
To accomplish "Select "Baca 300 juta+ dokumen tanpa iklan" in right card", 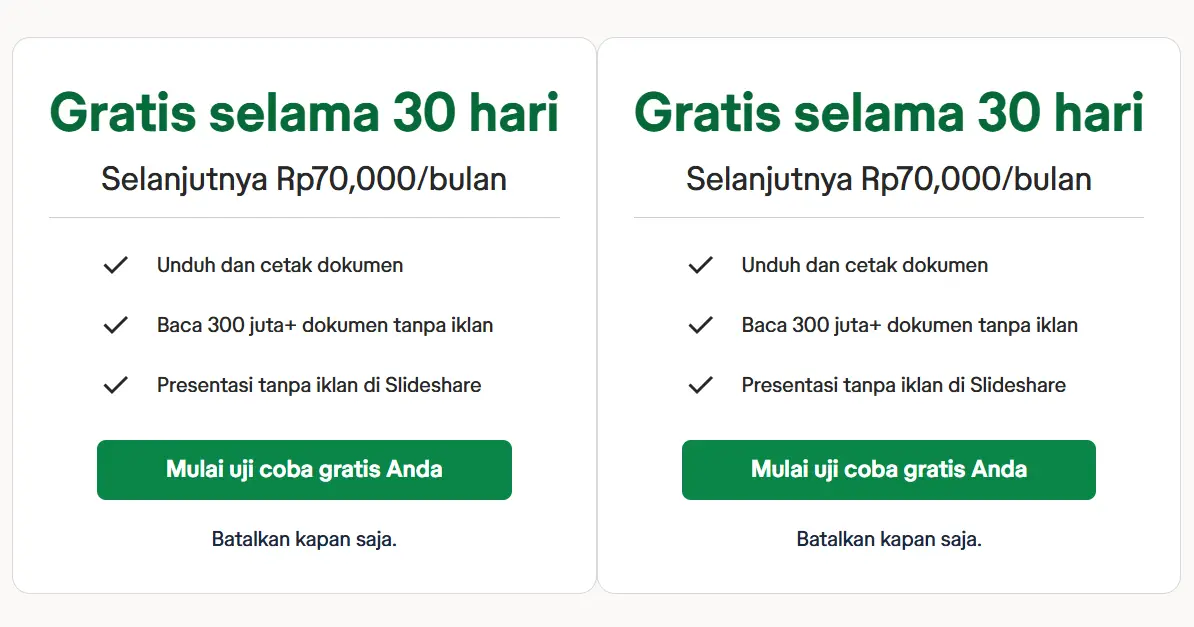I will click(910, 325).
